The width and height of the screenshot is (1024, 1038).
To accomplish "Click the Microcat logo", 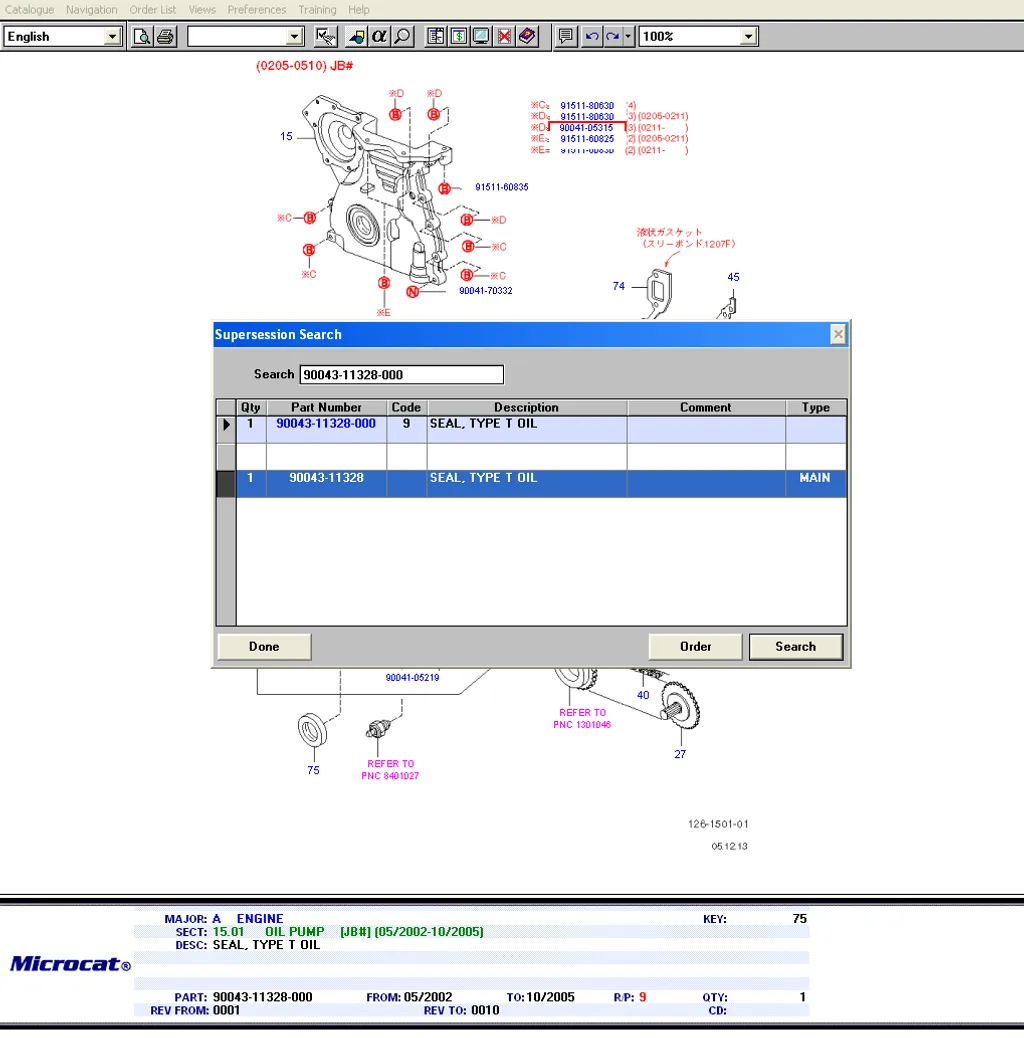I will point(70,964).
